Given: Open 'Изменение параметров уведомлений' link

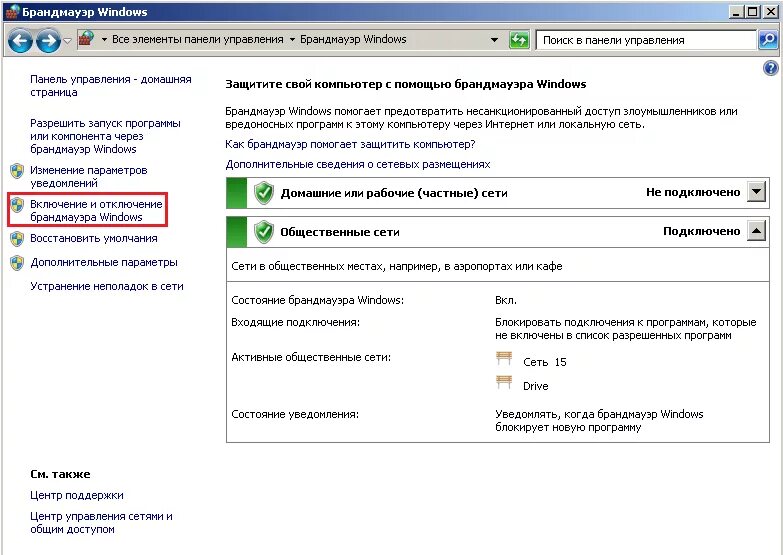Looking at the screenshot, I should tap(89, 176).
